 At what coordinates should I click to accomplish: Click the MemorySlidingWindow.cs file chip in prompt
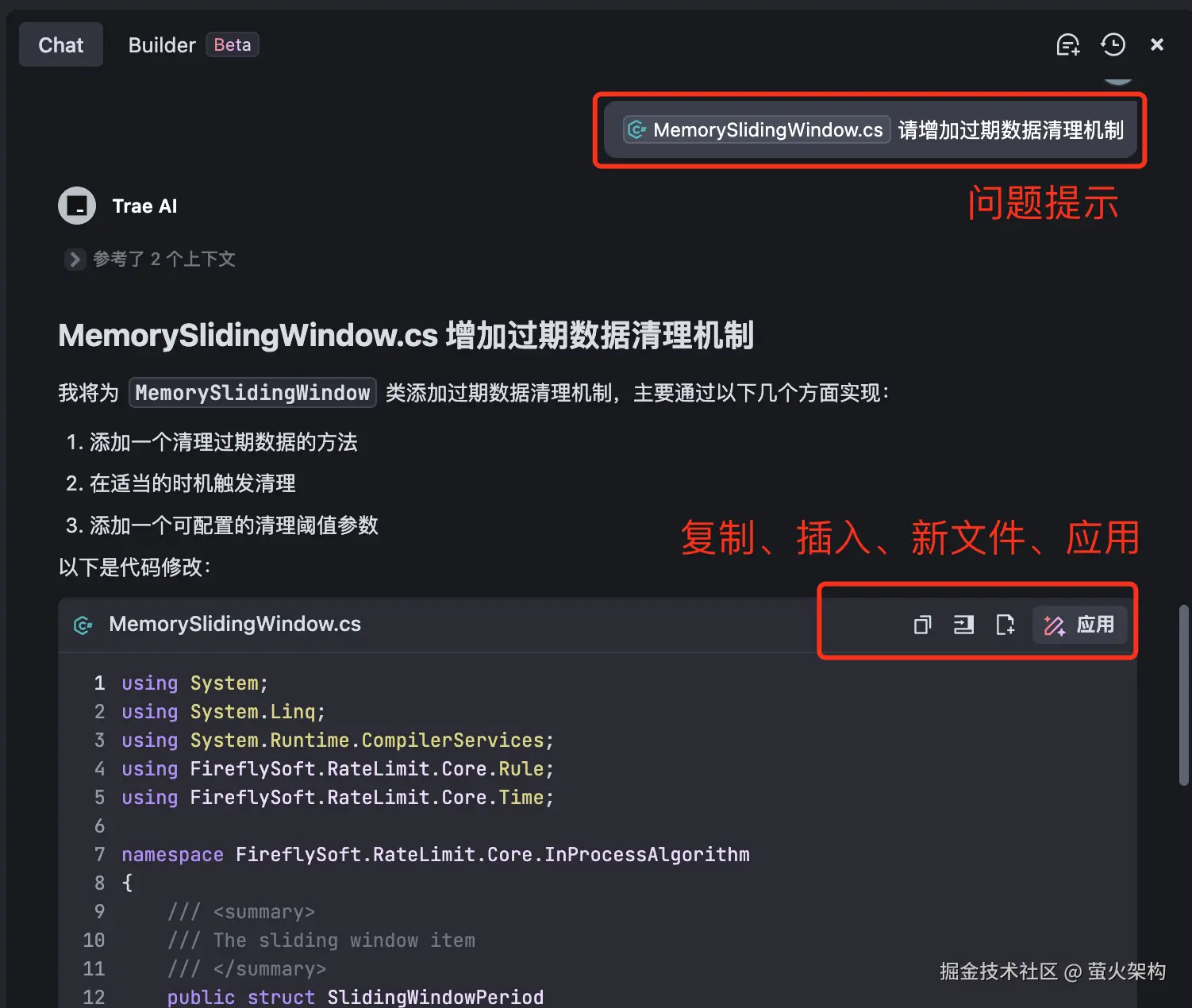pos(756,130)
